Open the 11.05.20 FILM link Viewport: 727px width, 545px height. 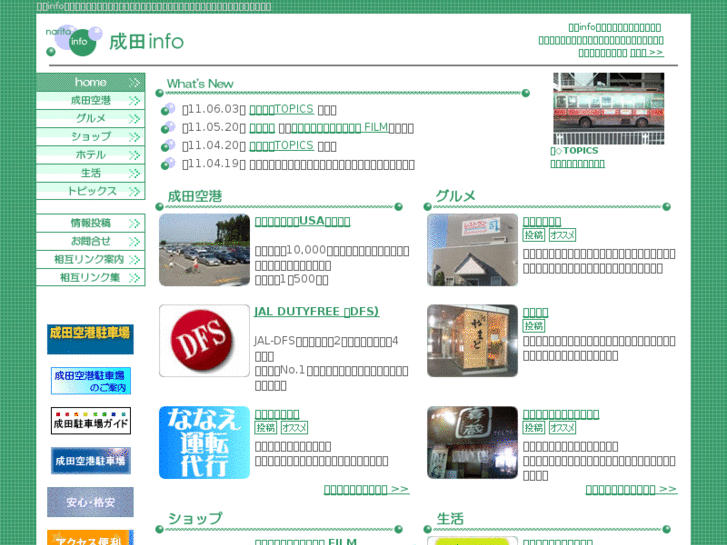coord(339,128)
